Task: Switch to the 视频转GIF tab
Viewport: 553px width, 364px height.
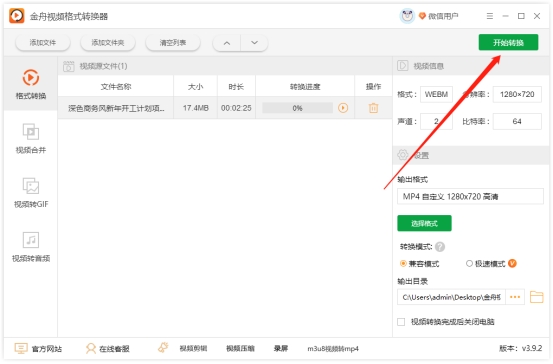Action: tap(31, 193)
